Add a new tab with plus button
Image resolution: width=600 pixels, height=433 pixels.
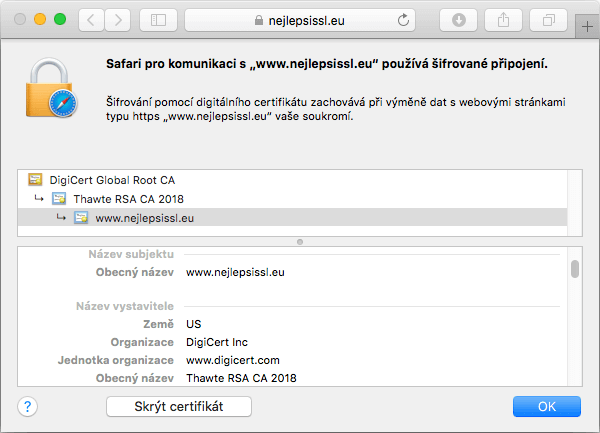pyautogui.click(x=587, y=27)
